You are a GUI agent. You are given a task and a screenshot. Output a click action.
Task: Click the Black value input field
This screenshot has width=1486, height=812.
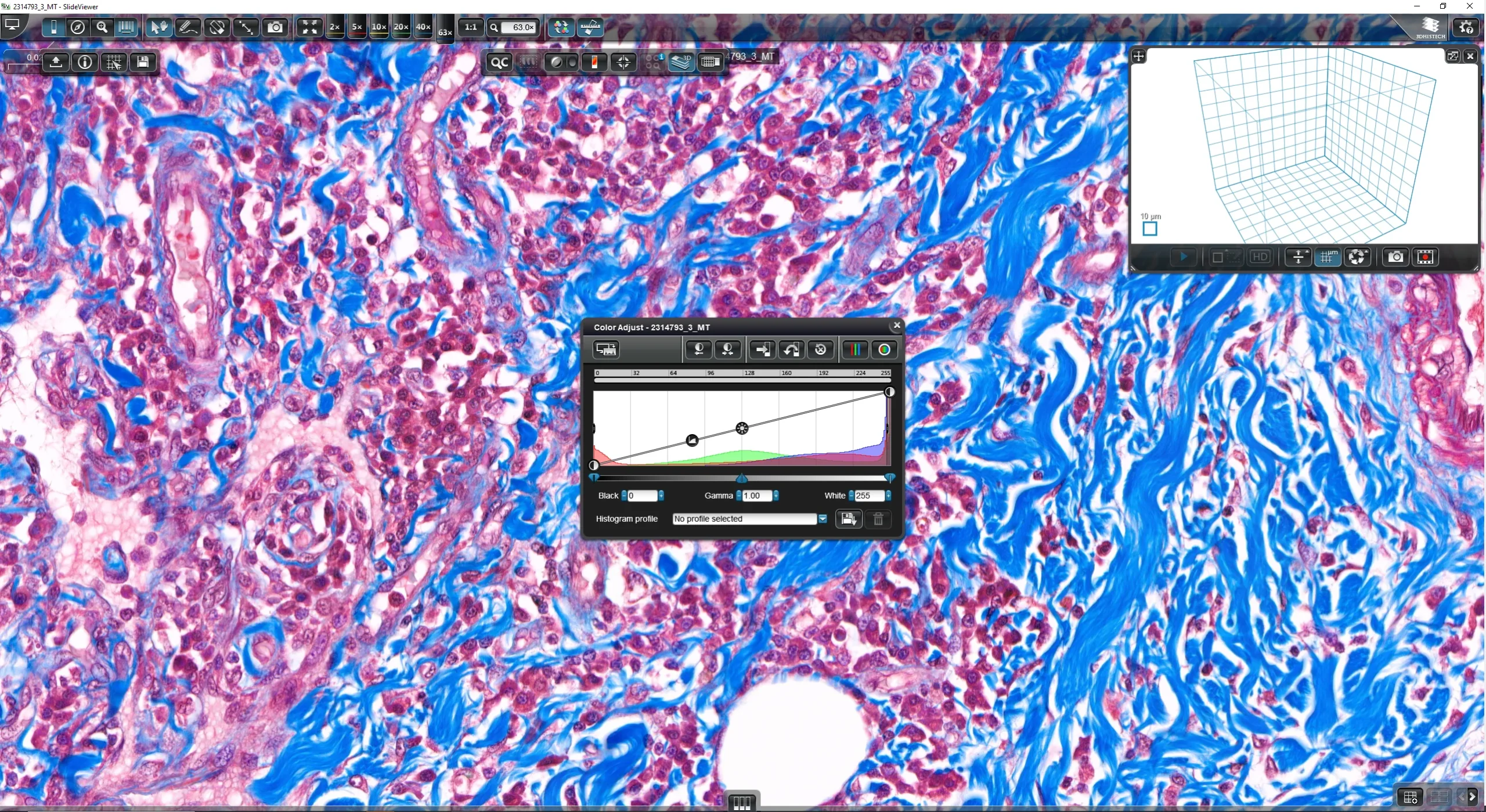point(642,496)
